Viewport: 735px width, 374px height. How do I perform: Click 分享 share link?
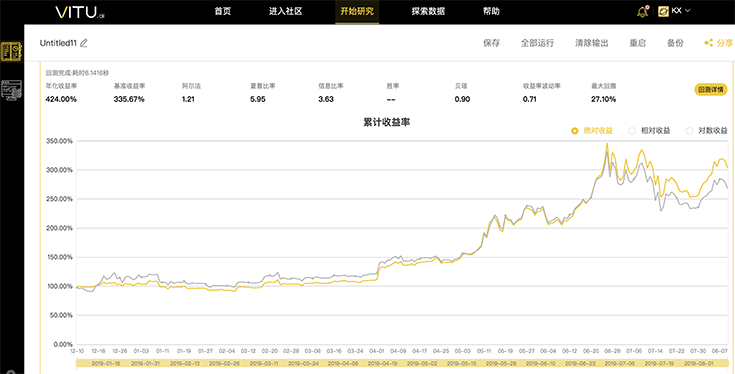[725, 43]
